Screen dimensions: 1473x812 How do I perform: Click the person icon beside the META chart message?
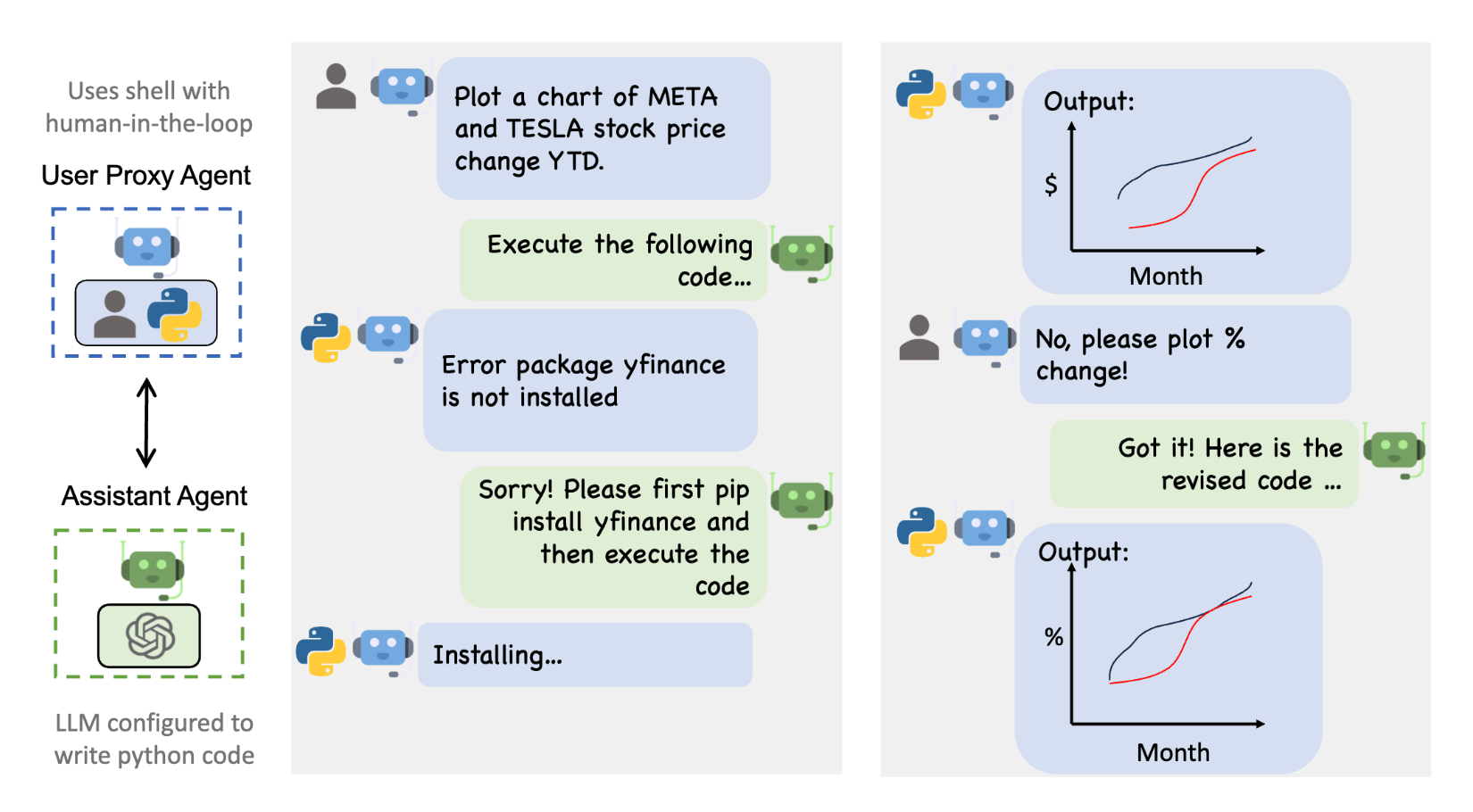pyautogui.click(x=336, y=86)
